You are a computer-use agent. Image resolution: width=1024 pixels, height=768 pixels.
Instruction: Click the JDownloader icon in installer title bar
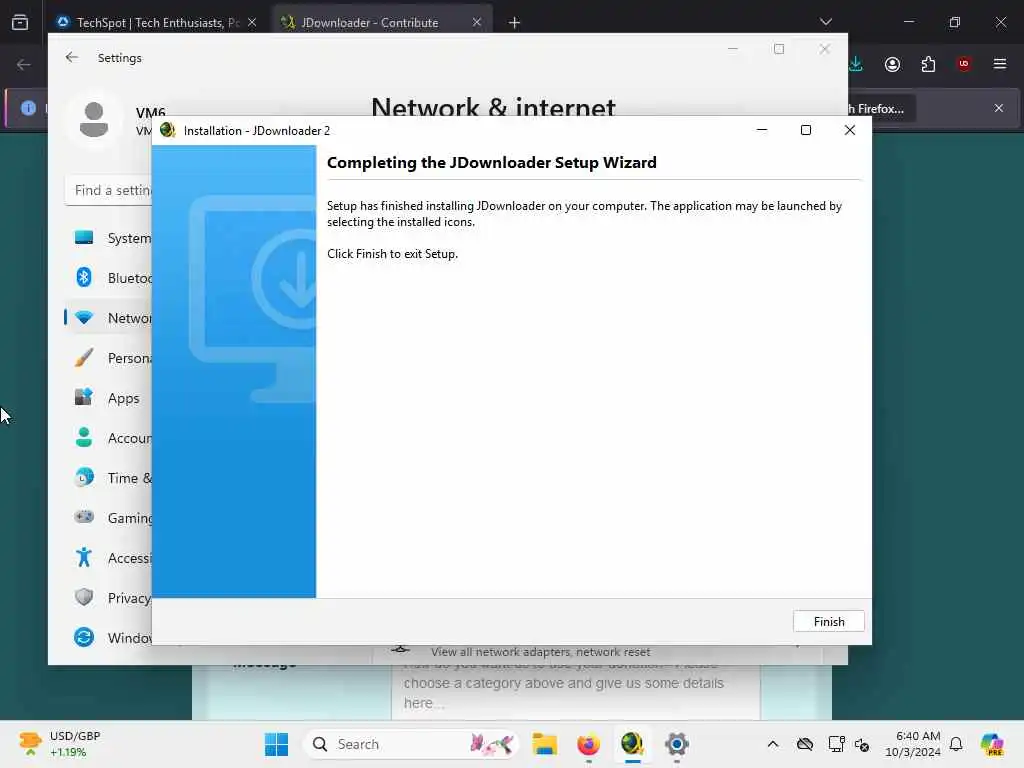pyautogui.click(x=168, y=130)
